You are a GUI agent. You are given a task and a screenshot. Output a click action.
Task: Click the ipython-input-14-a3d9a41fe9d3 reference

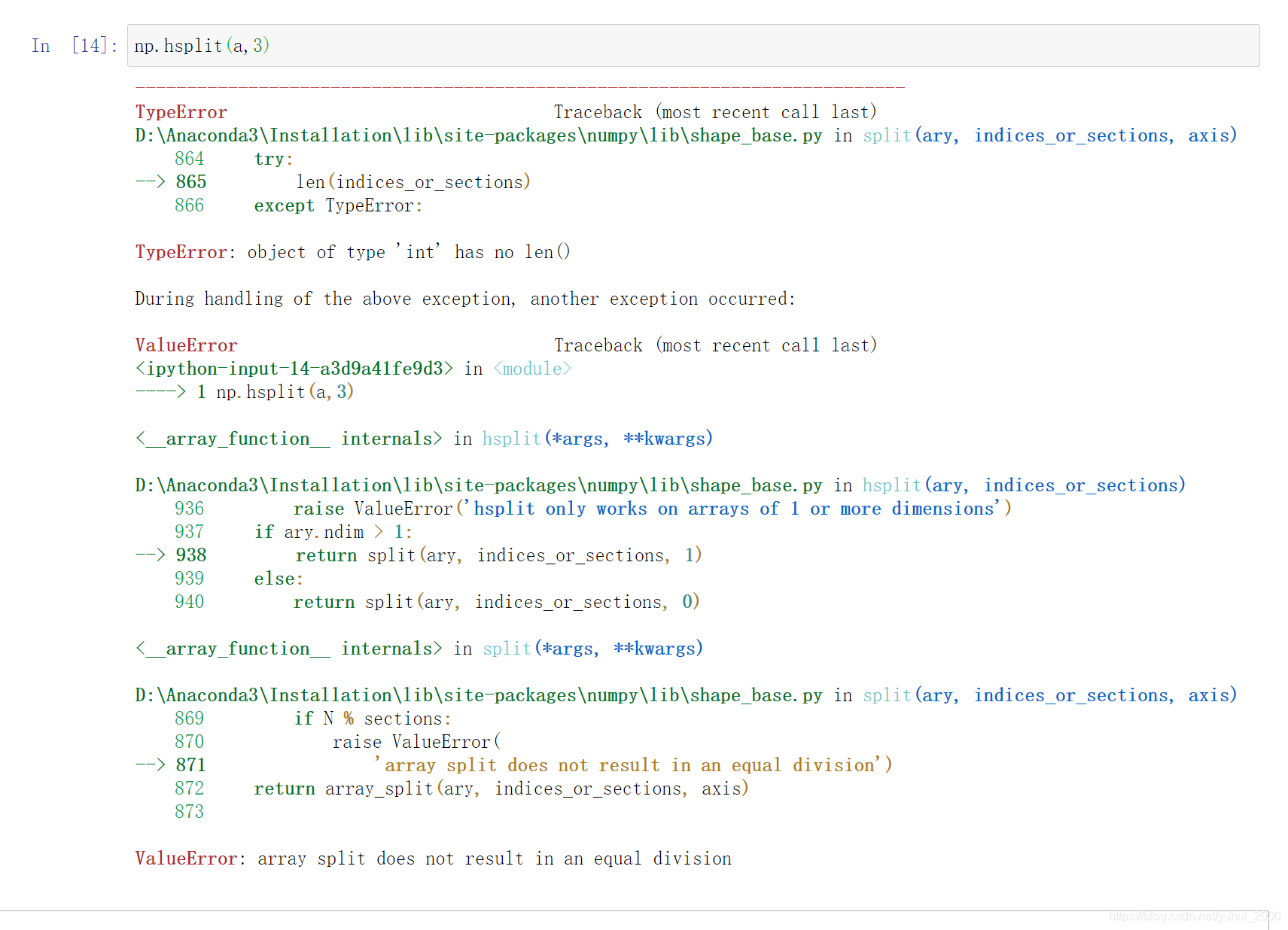(294, 369)
